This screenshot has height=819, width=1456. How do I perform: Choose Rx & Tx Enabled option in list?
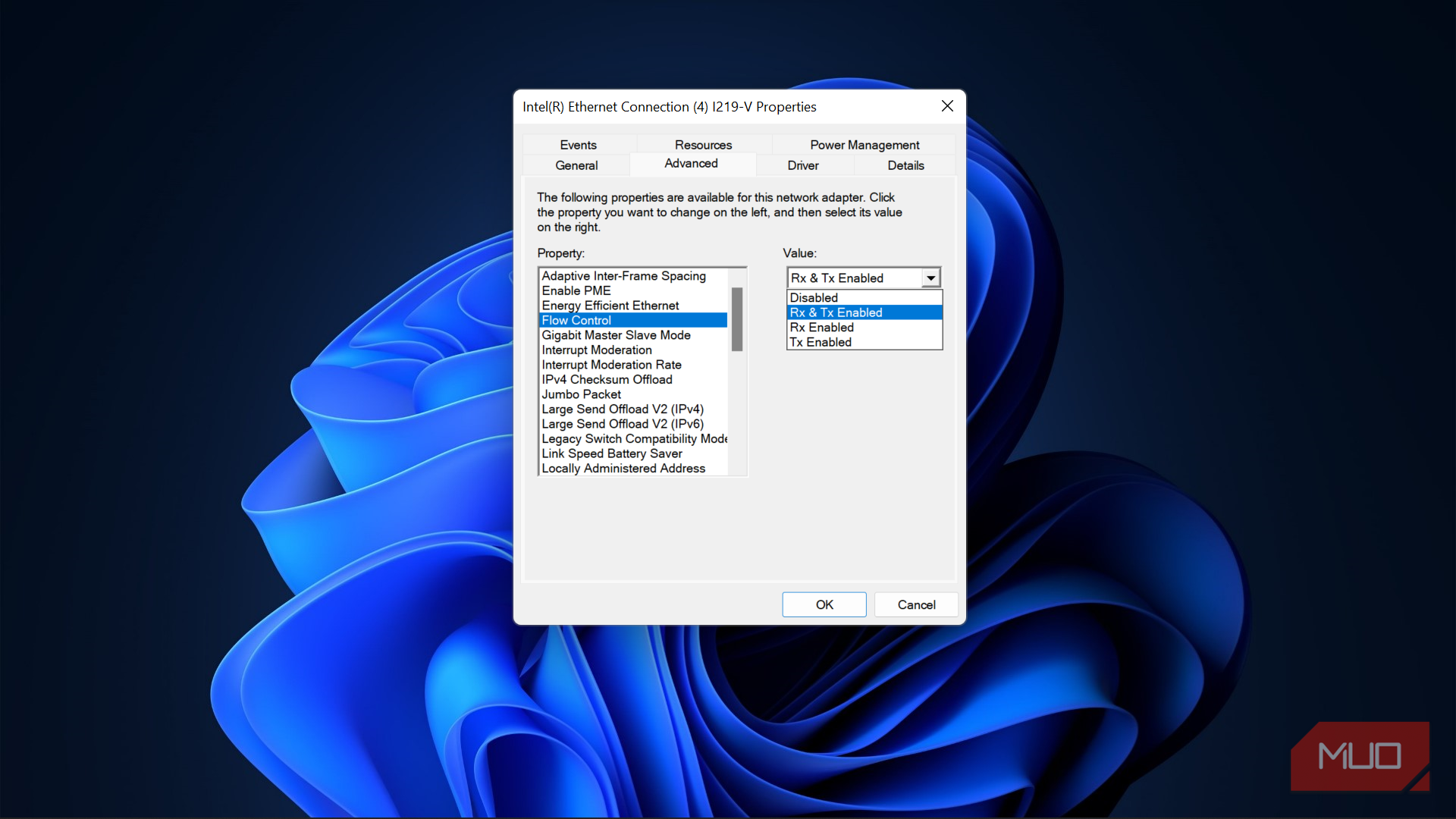pyautogui.click(x=864, y=312)
